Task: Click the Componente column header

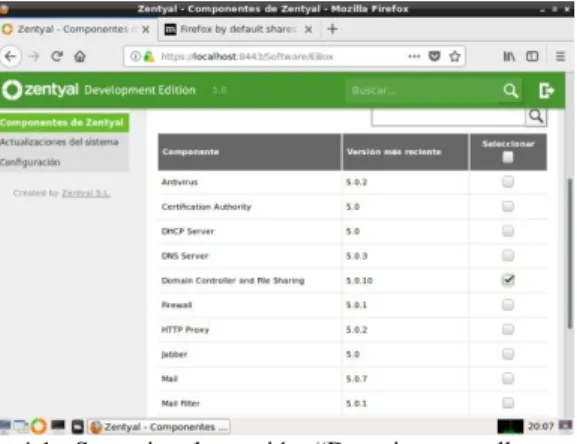Action: click(x=249, y=152)
